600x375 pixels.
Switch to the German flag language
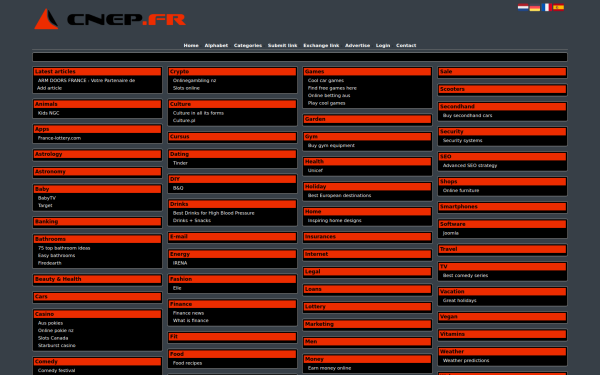point(535,7)
